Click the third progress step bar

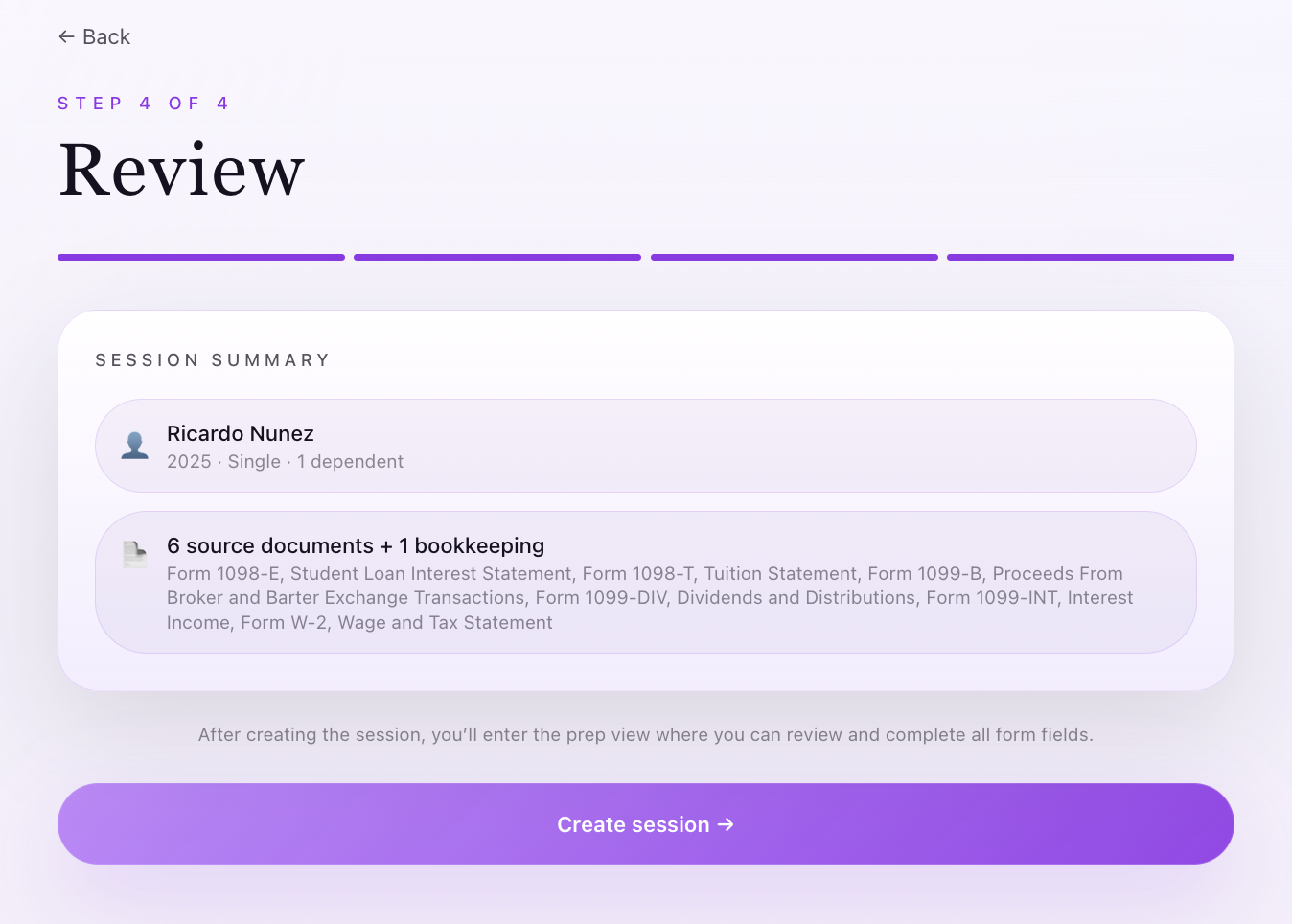click(x=795, y=257)
